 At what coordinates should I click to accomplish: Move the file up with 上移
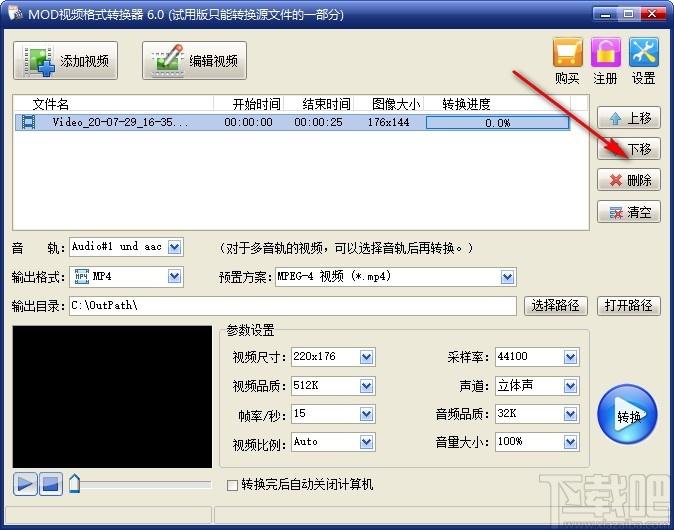(629, 118)
